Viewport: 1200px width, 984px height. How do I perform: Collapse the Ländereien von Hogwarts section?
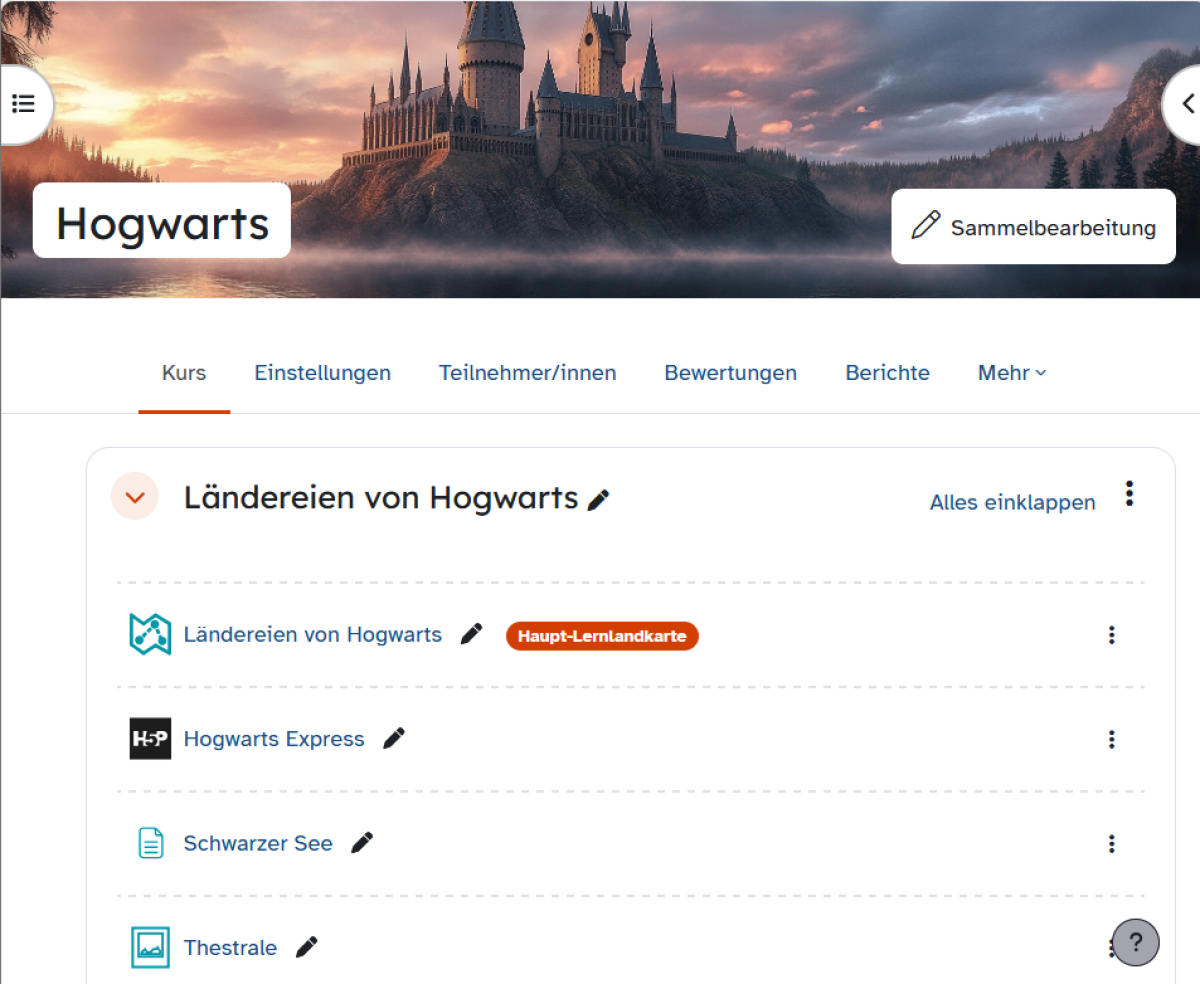(135, 496)
